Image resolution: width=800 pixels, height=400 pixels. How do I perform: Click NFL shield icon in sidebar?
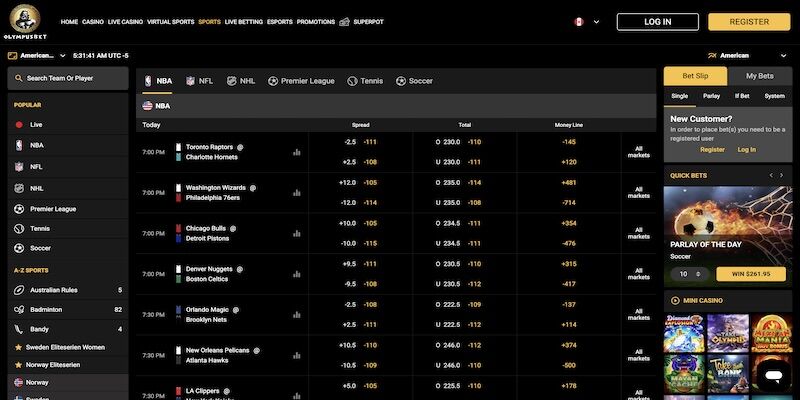[19, 167]
